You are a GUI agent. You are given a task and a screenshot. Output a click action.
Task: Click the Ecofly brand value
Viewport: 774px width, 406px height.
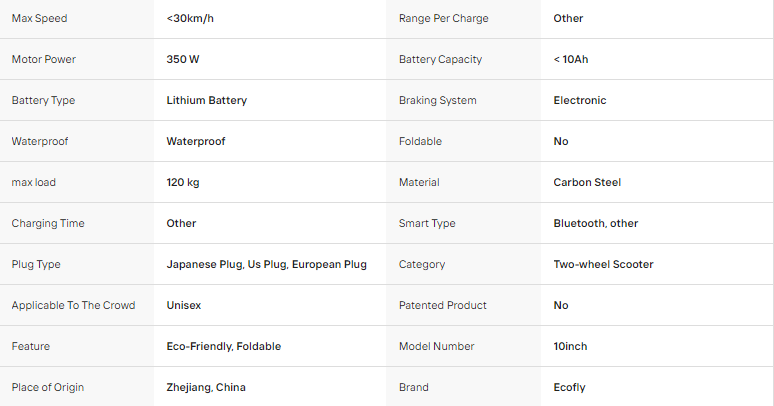(x=569, y=387)
